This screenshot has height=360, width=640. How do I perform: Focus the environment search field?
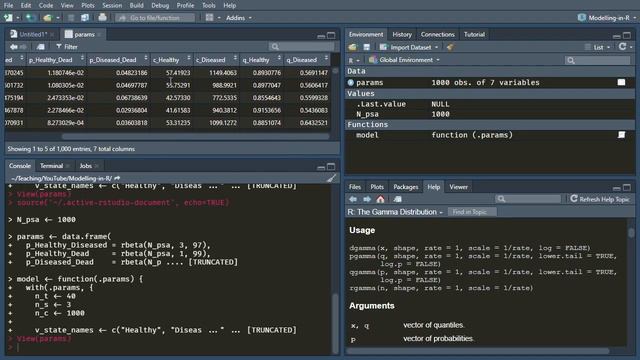click(x=598, y=60)
